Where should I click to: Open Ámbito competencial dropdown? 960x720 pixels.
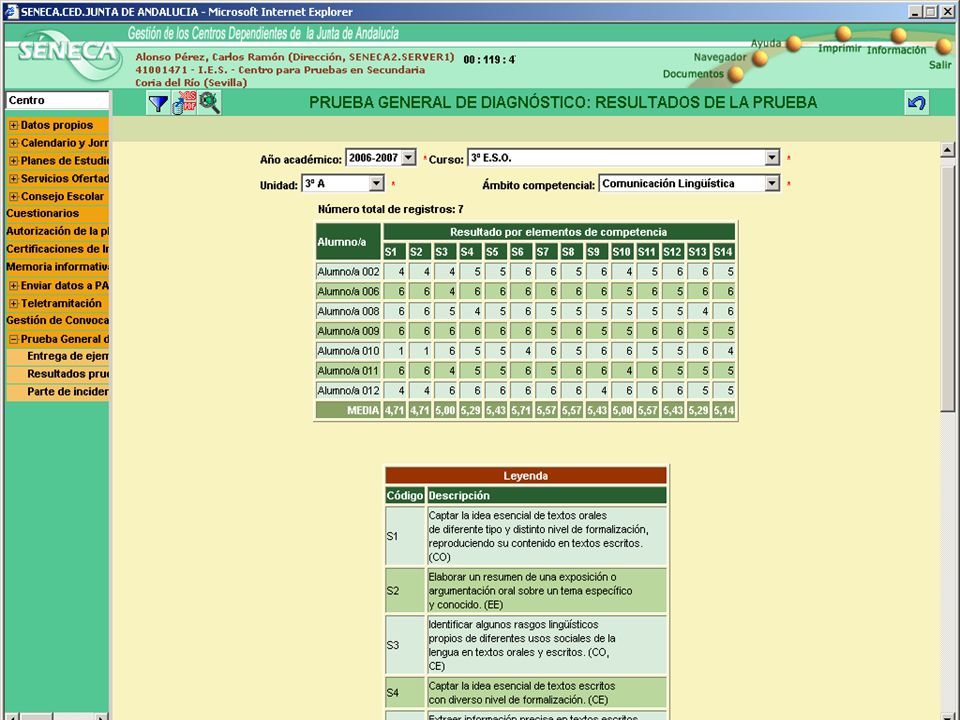[771, 183]
